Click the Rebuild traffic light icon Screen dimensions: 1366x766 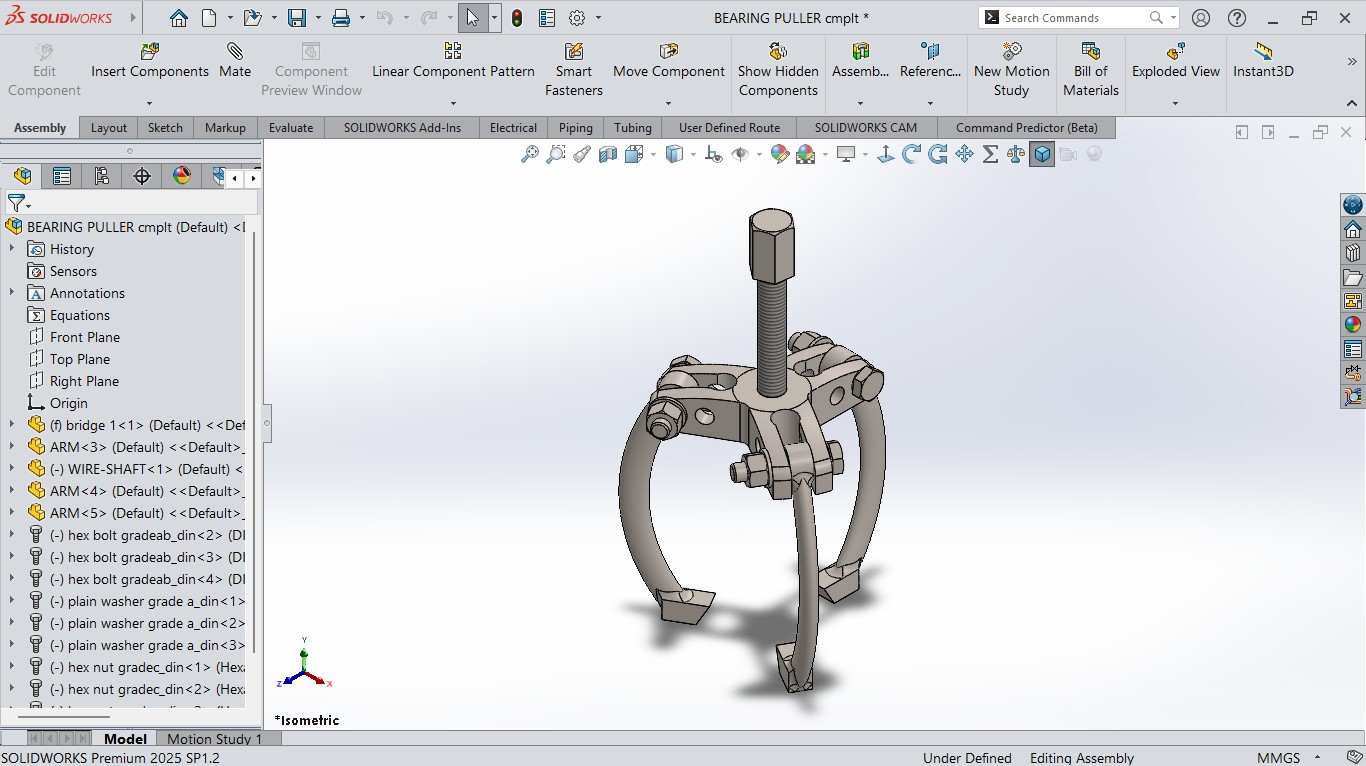tap(517, 18)
